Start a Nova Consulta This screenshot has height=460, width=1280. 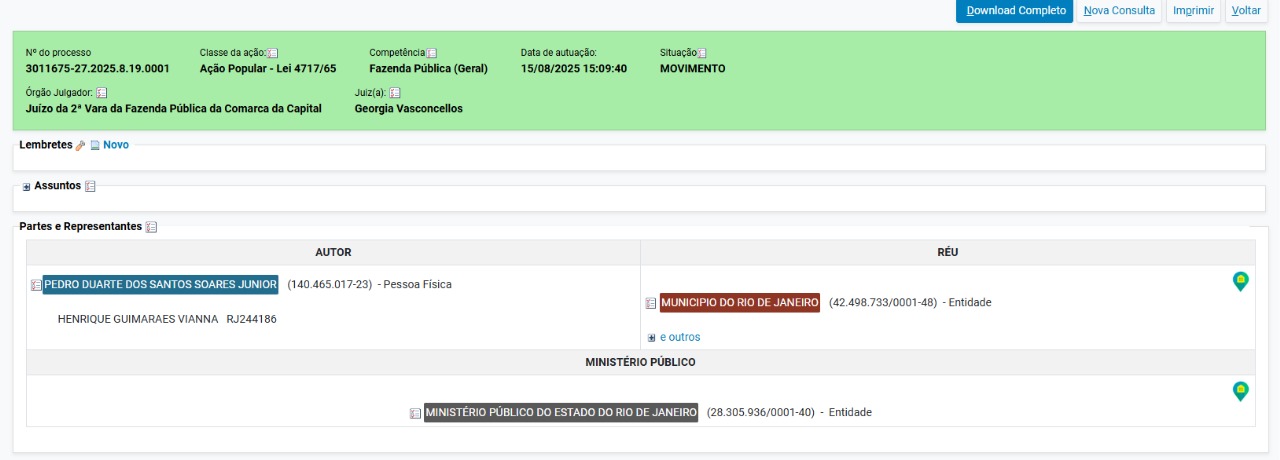(x=1119, y=11)
